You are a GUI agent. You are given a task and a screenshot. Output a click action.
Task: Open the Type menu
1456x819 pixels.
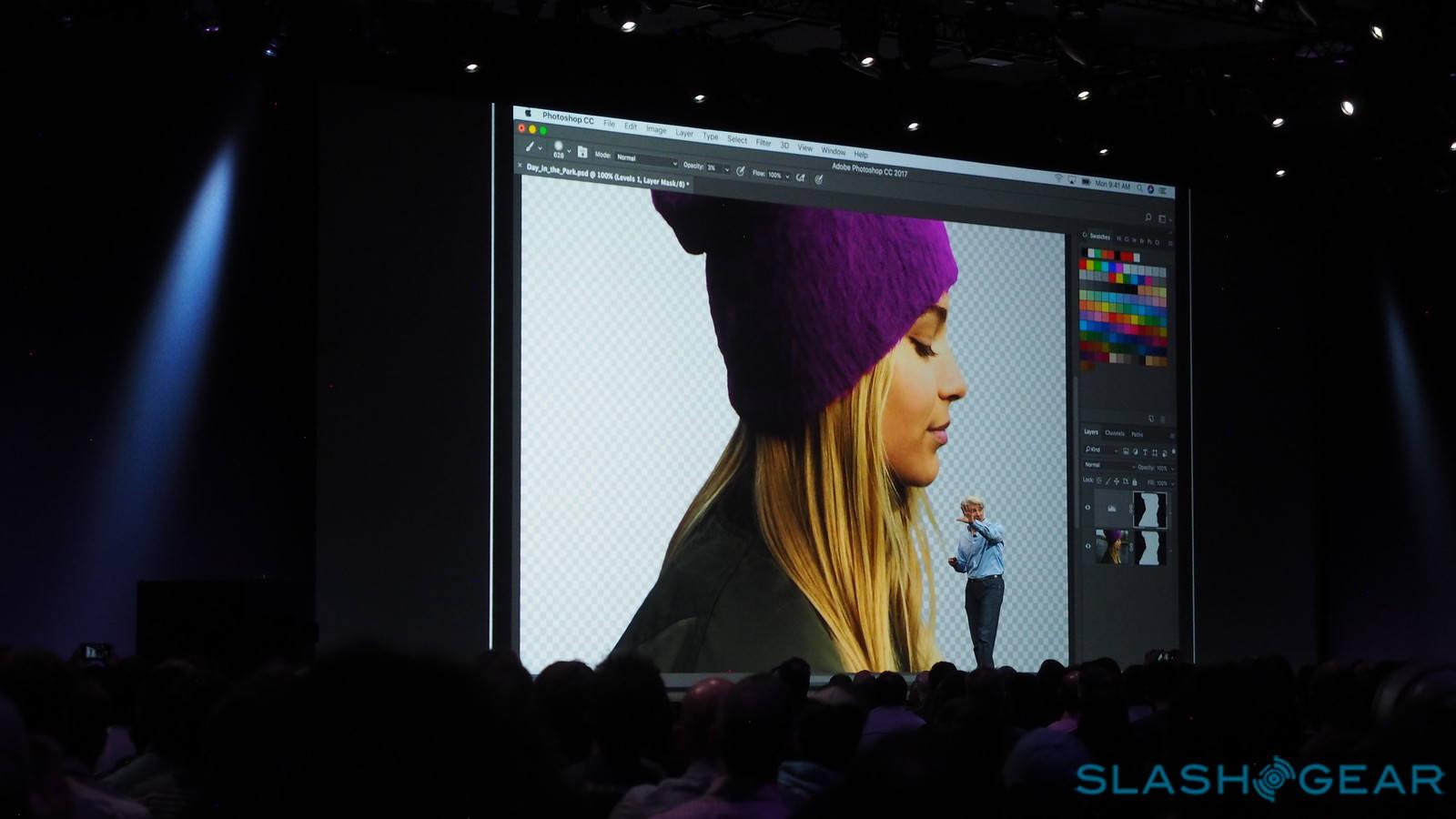pos(710,136)
